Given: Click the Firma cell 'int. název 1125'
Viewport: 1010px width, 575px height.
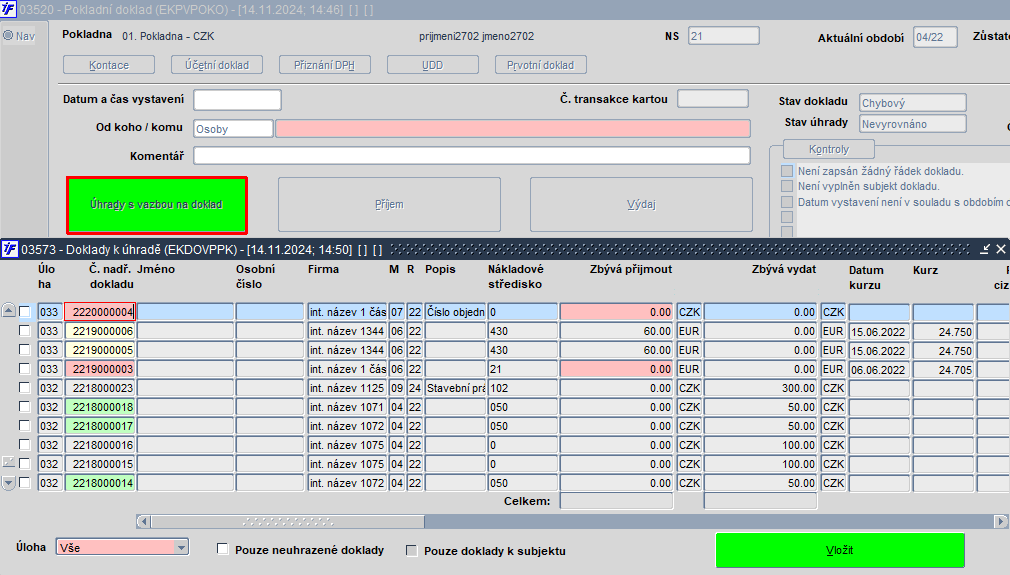Looking at the screenshot, I should tap(347, 388).
